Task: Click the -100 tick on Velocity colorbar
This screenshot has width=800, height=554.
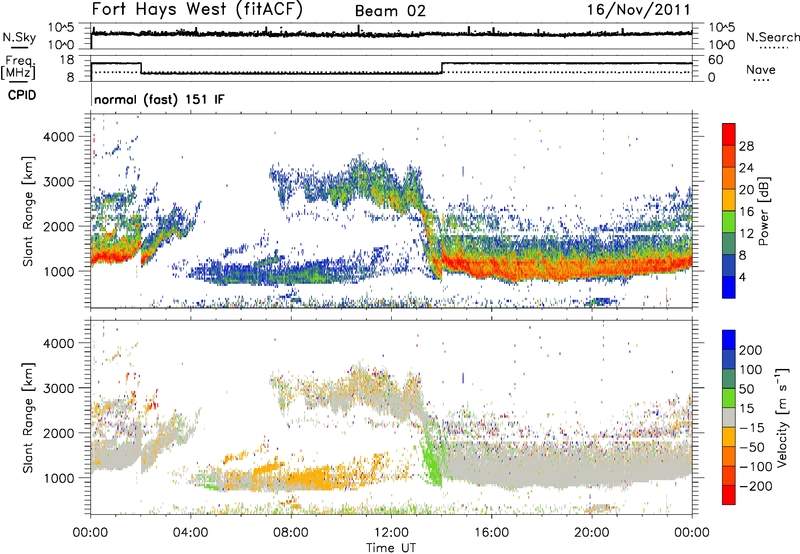Action: pos(756,467)
